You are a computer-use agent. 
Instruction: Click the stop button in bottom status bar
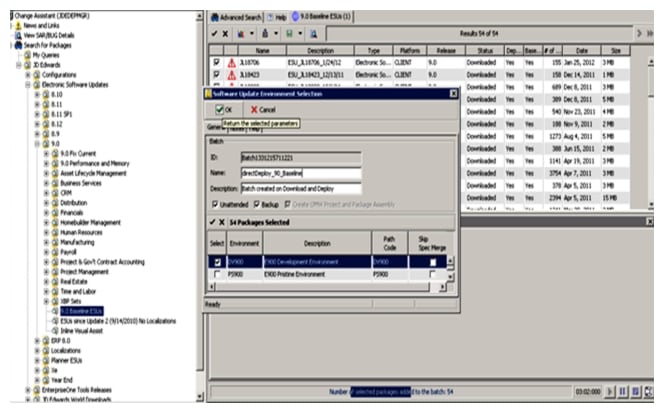click(636, 391)
